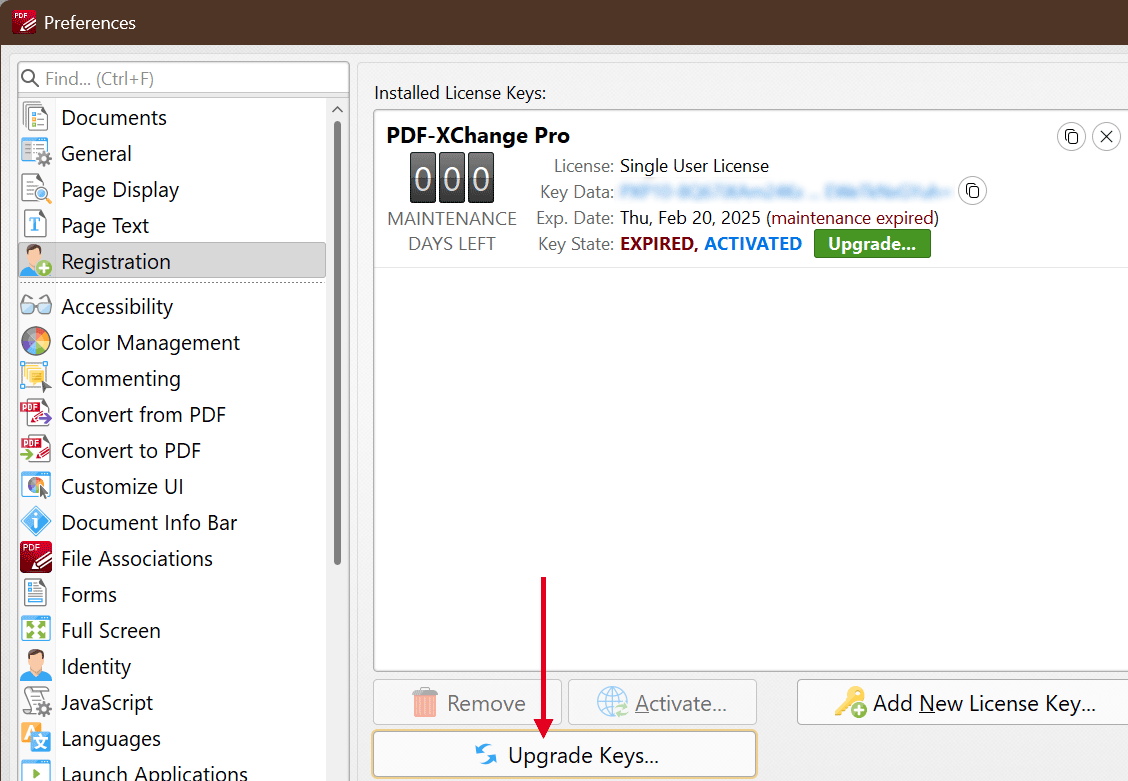This screenshot has height=781, width=1128.
Task: Open Commenting preferences
Action: [x=172, y=378]
